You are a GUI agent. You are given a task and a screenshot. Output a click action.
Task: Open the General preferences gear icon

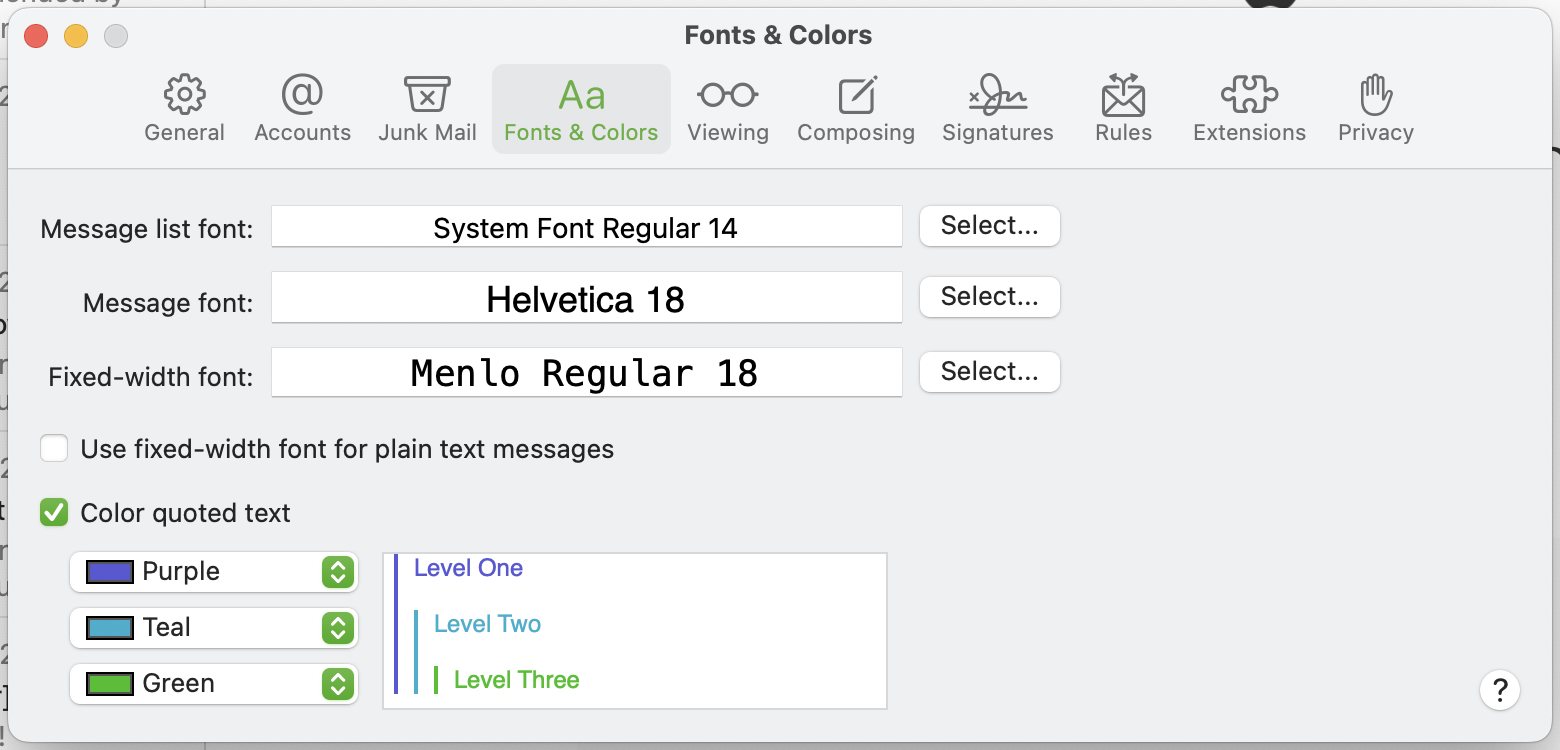click(185, 96)
